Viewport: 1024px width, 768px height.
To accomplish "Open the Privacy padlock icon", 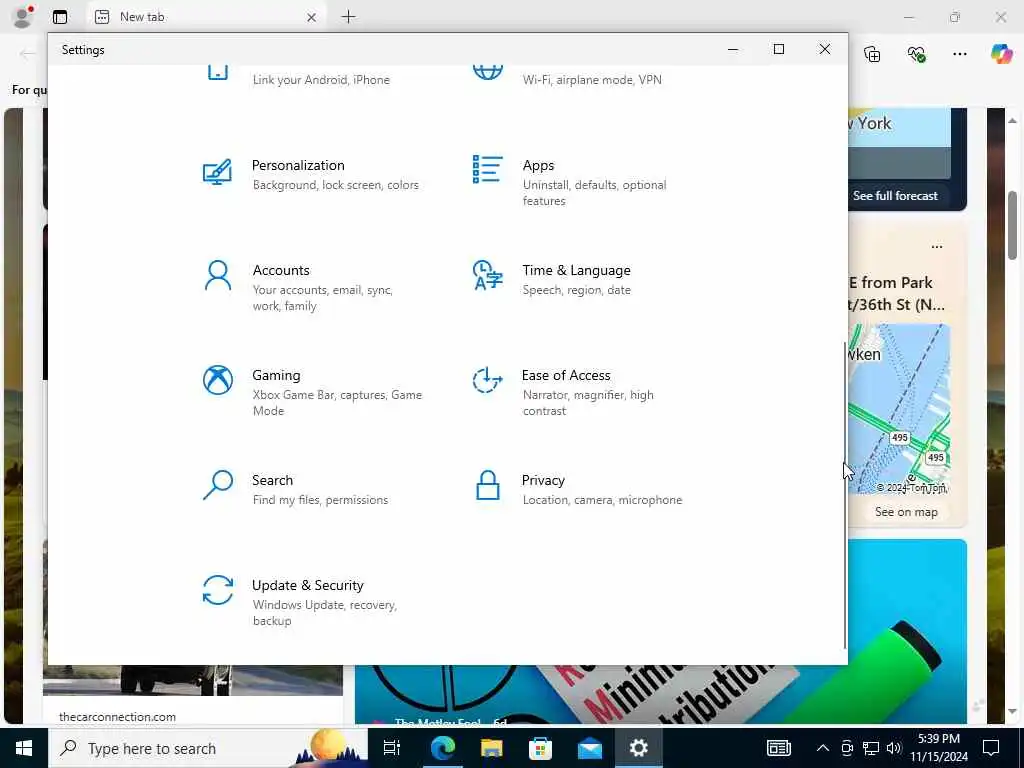I will [x=487, y=485].
